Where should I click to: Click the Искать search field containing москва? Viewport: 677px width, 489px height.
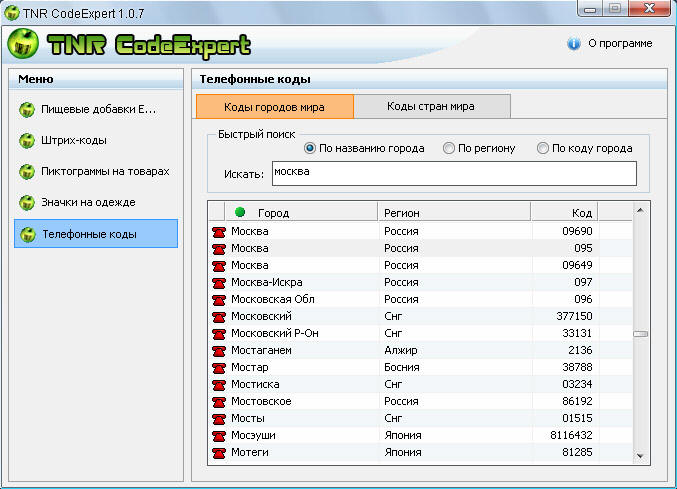coord(454,174)
